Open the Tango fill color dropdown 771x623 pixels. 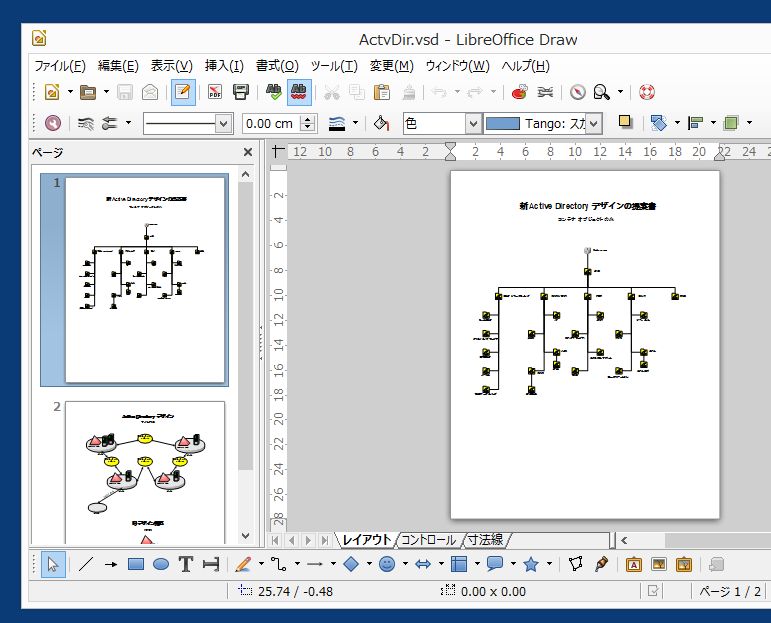pyautogui.click(x=593, y=123)
